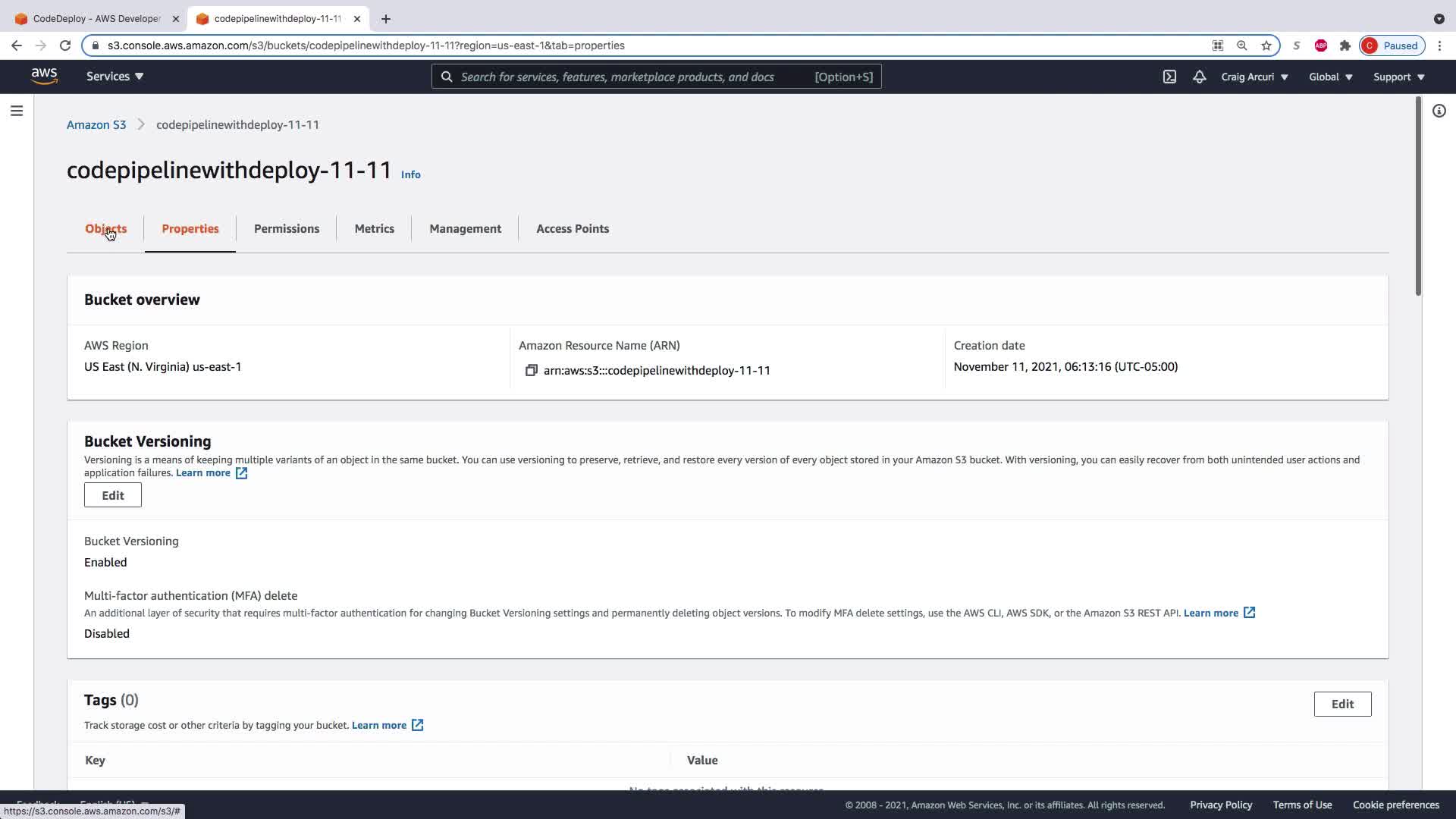Click the AWS logo home icon
Viewport: 1456px width, 819px height.
point(44,77)
